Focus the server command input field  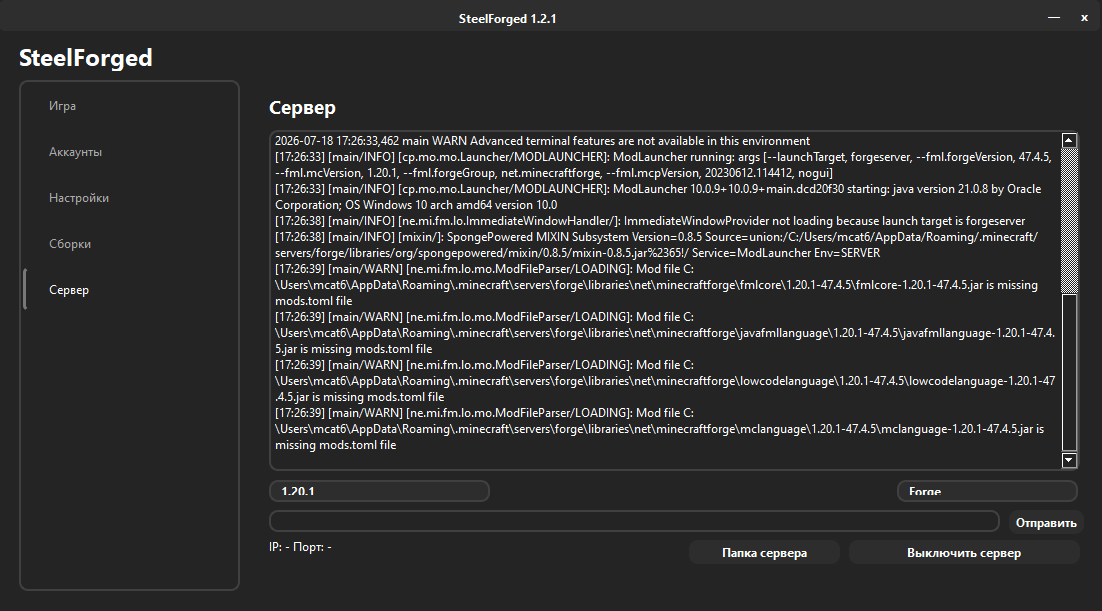click(634, 521)
